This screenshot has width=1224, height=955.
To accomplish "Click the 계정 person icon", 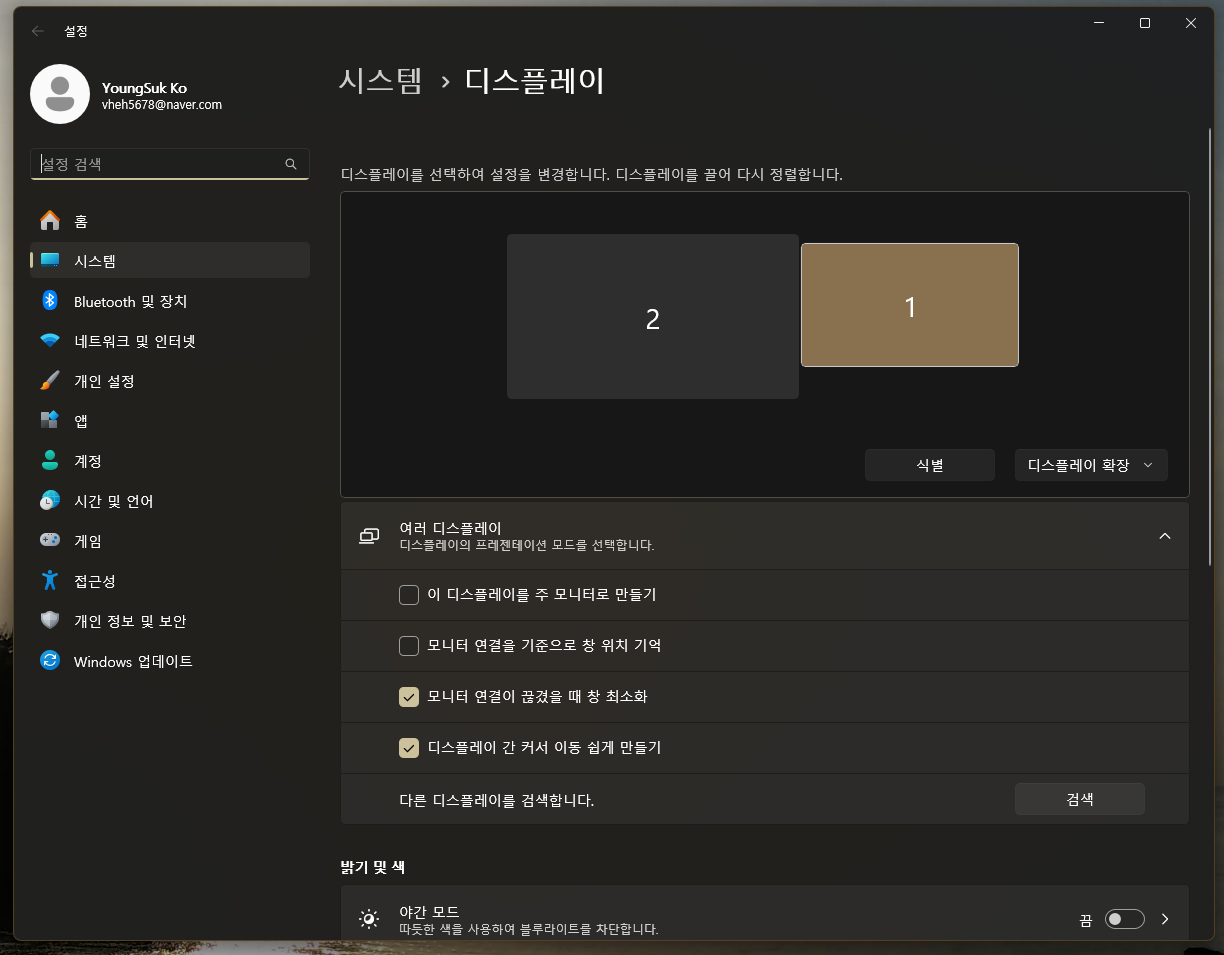I will tap(50, 461).
